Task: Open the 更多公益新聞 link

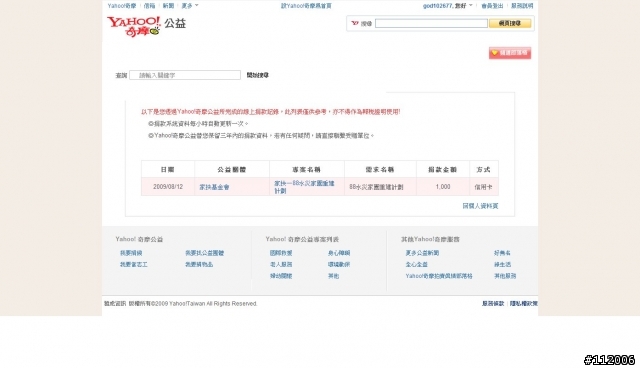Action: pyautogui.click(x=422, y=253)
